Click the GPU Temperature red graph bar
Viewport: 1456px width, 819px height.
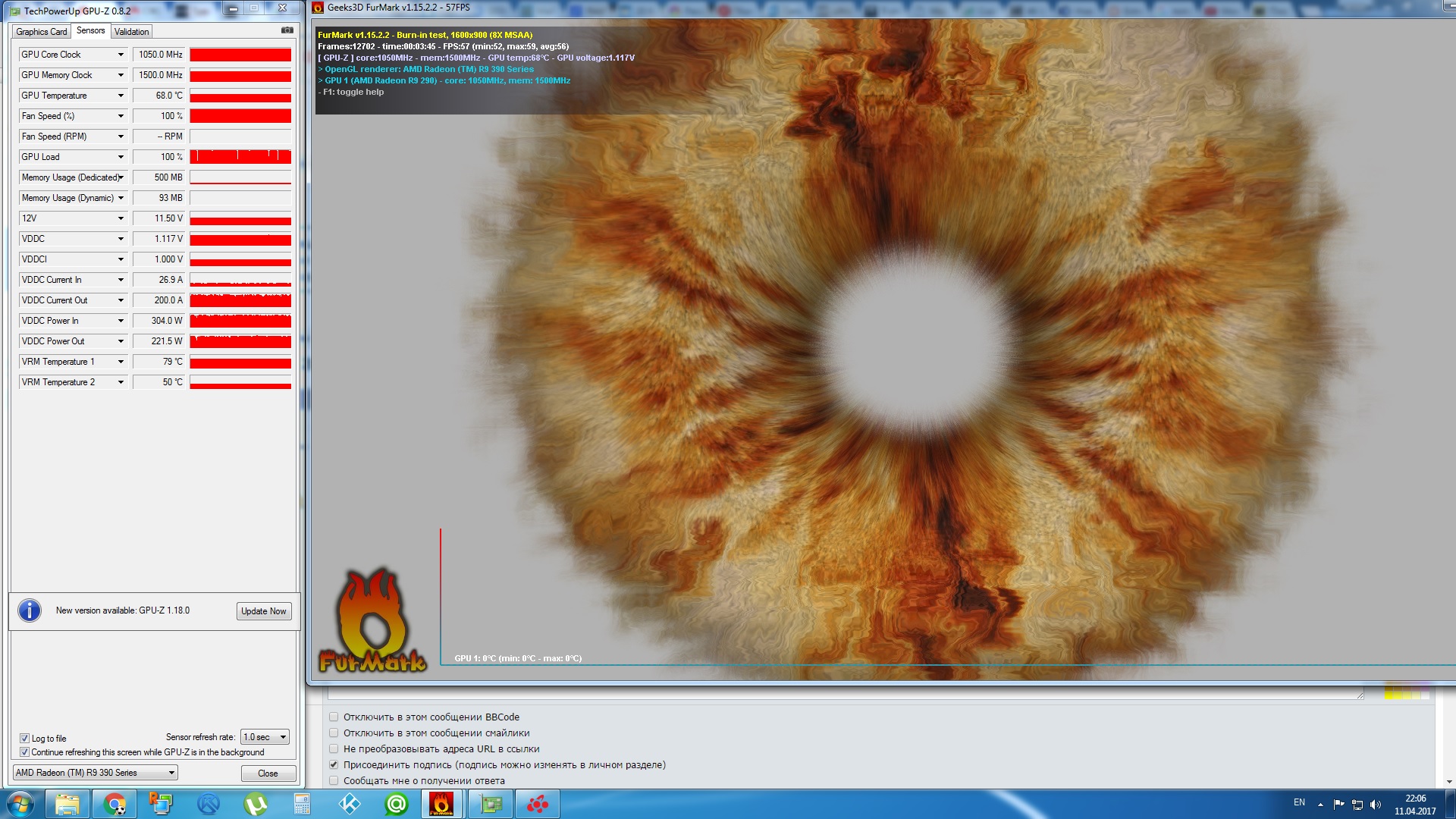(240, 96)
